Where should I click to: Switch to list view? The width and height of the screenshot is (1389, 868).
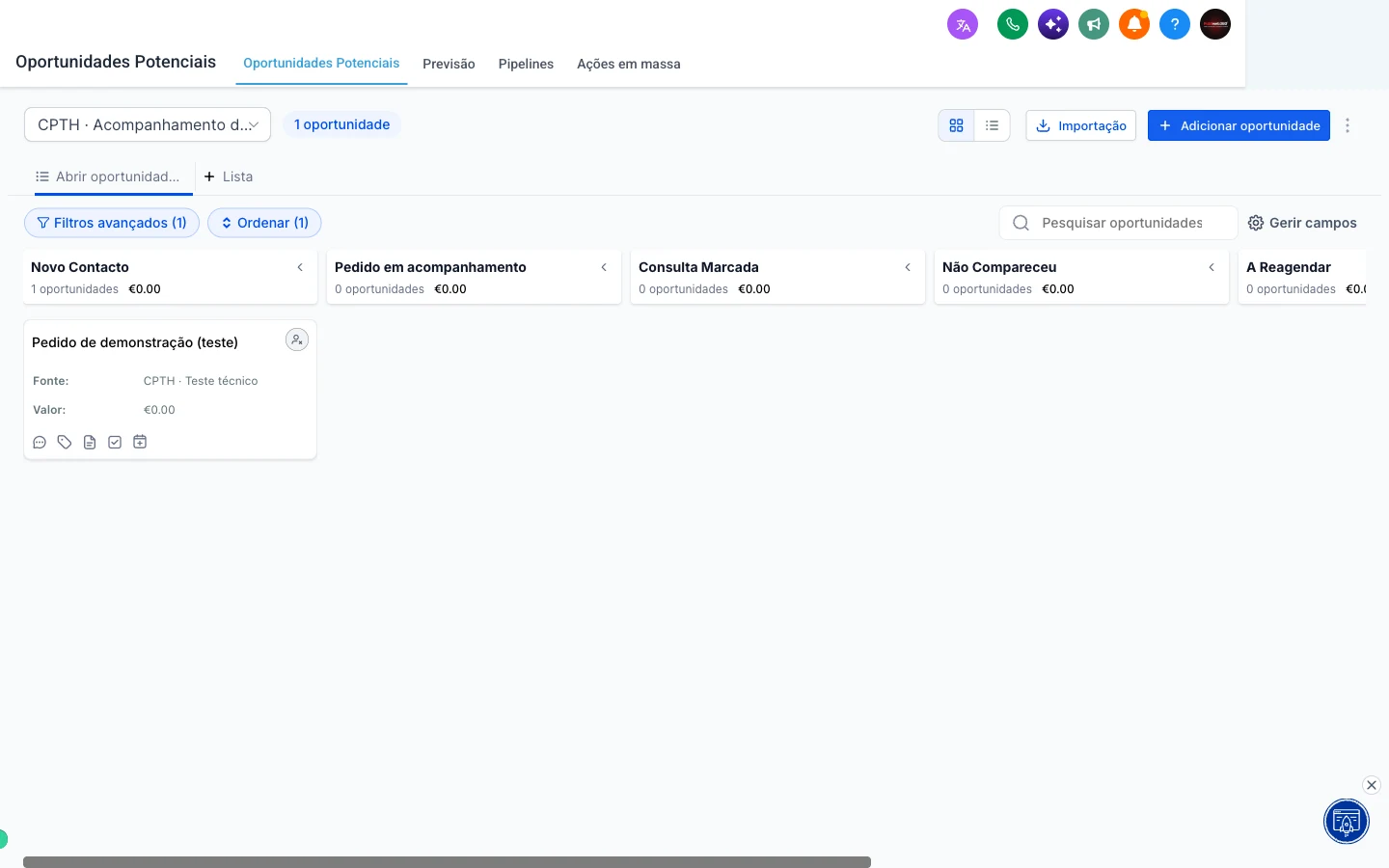coord(992,125)
